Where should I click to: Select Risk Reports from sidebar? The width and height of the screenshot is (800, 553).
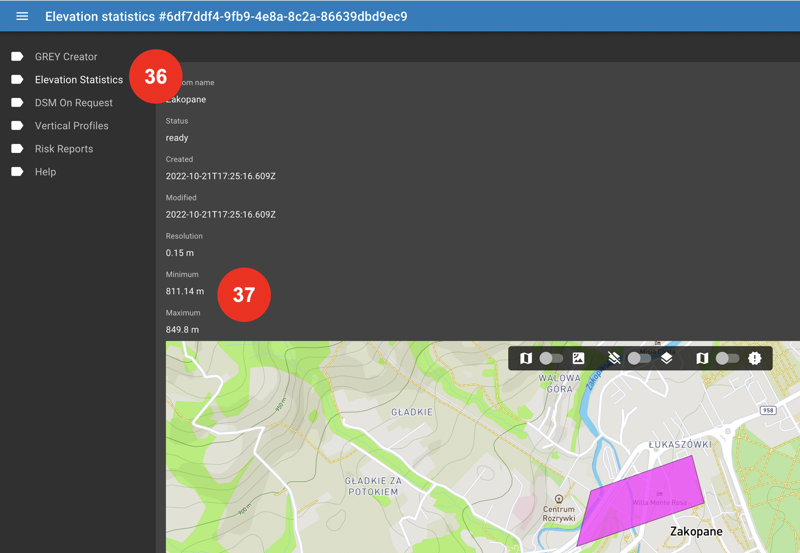tap(64, 149)
